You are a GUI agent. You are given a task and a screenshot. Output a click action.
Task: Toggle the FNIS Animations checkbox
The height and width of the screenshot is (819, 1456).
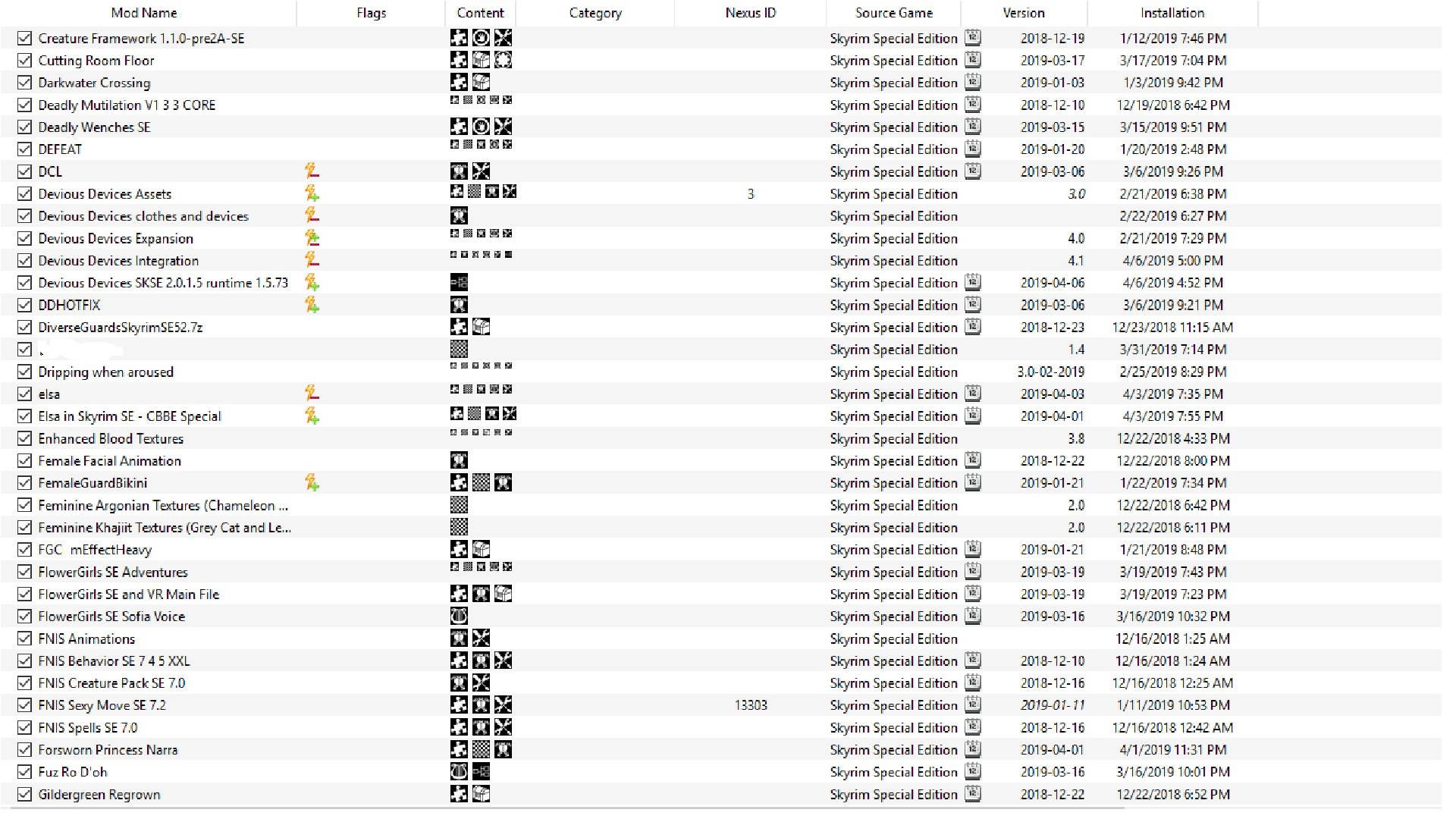tap(24, 639)
